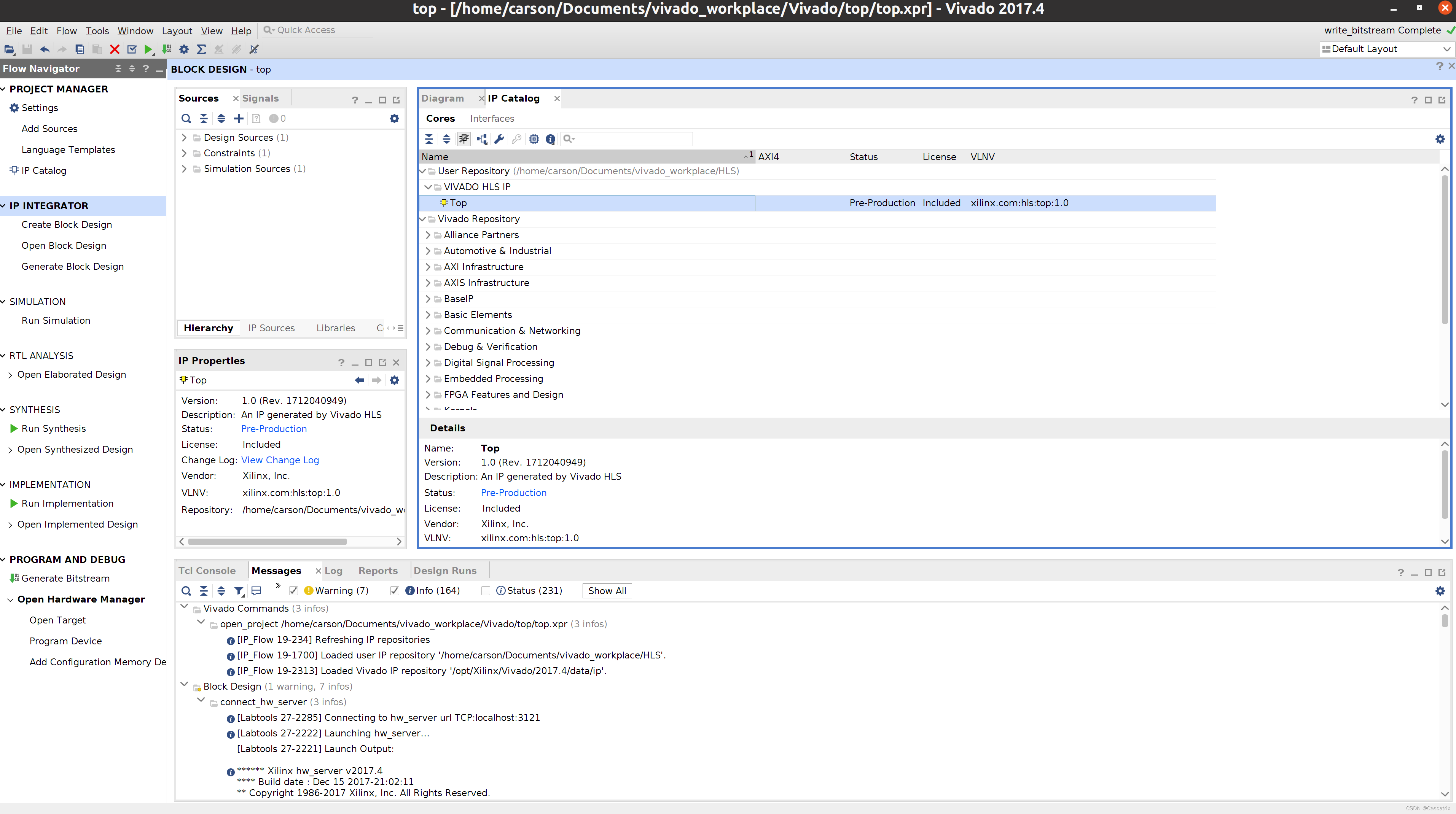Open the View Change Log link
Image resolution: width=1456 pixels, height=814 pixels.
click(280, 460)
